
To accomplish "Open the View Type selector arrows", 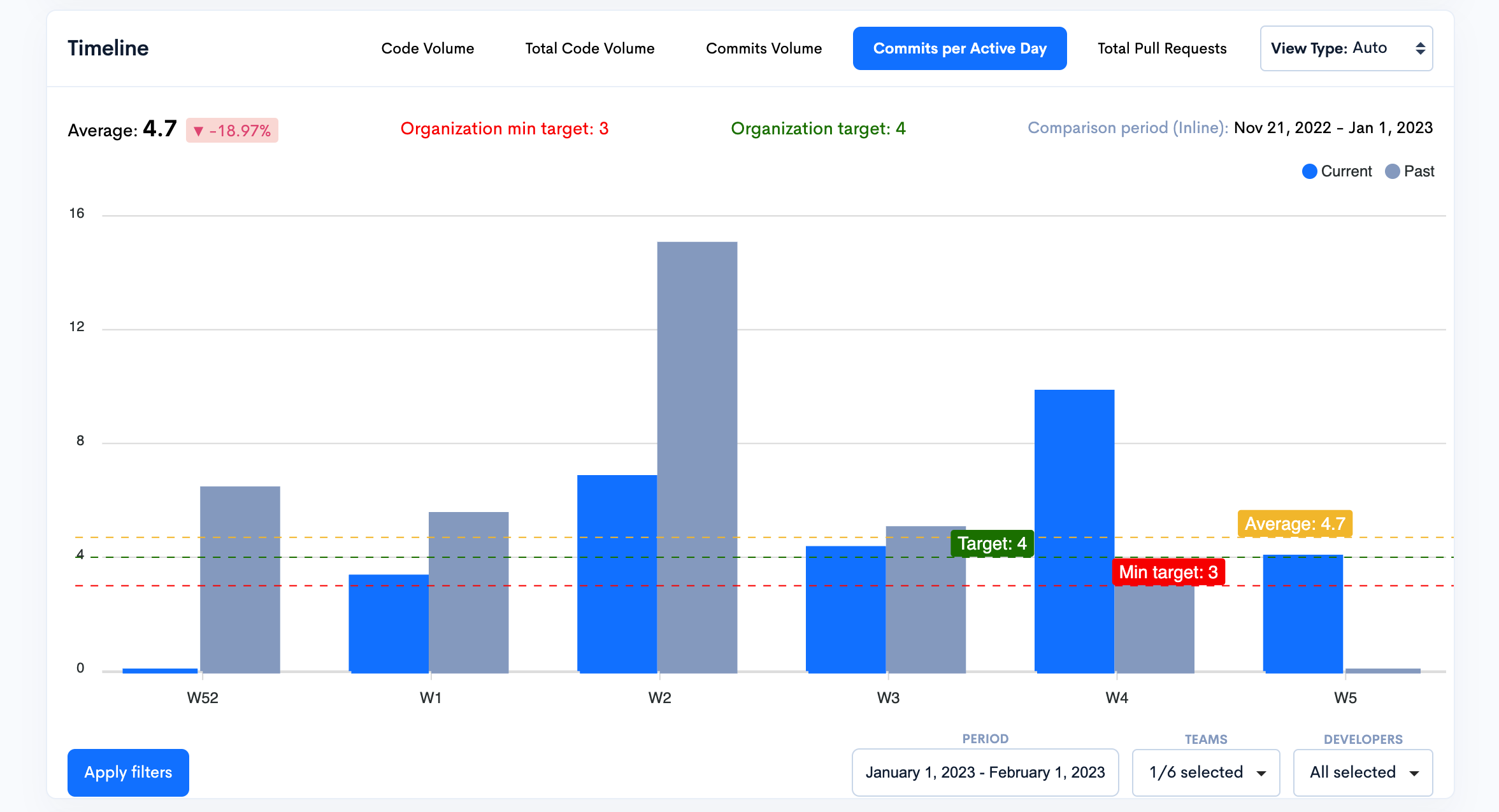I will [1420, 48].
